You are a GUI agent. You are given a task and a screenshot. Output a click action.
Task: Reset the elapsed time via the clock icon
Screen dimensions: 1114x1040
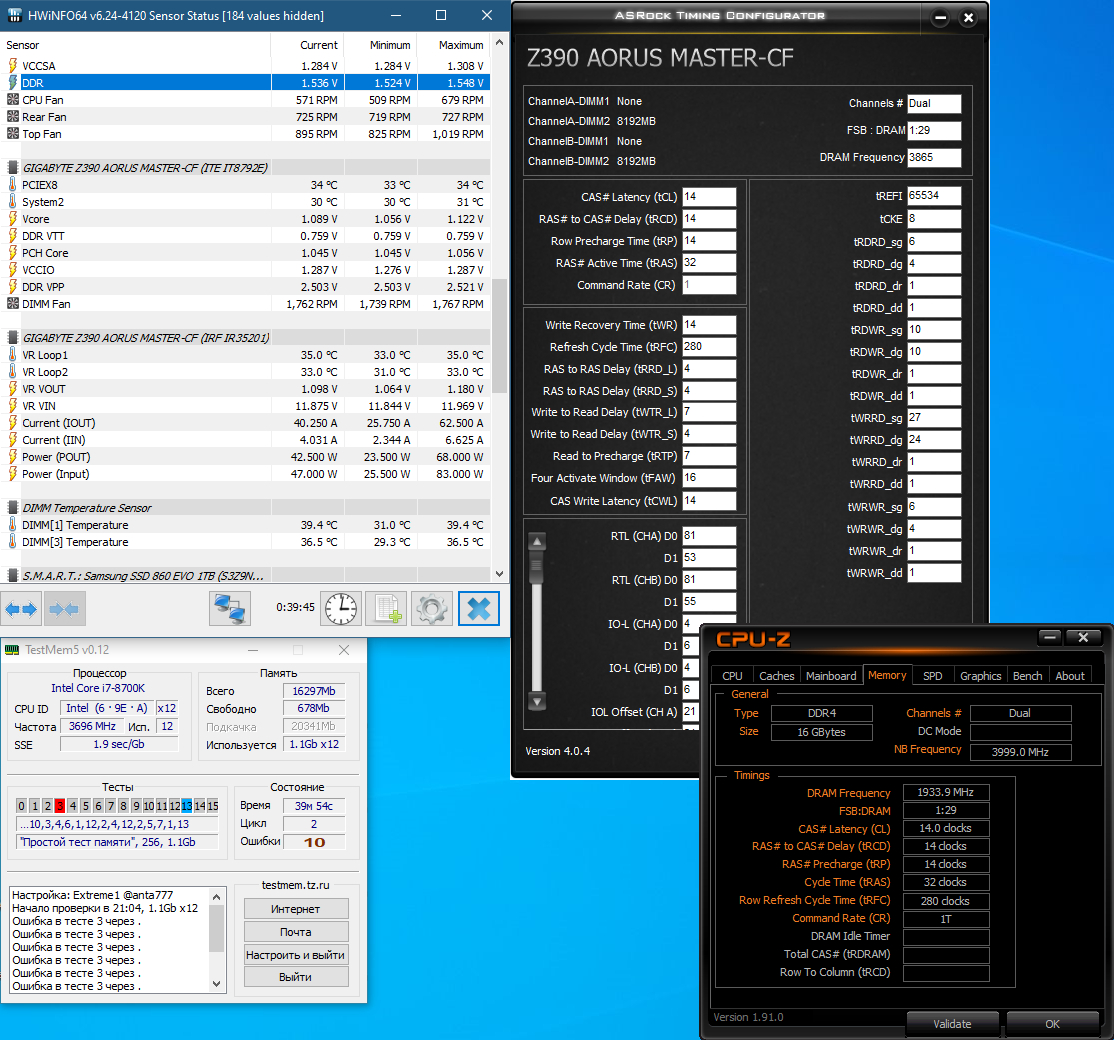342,609
